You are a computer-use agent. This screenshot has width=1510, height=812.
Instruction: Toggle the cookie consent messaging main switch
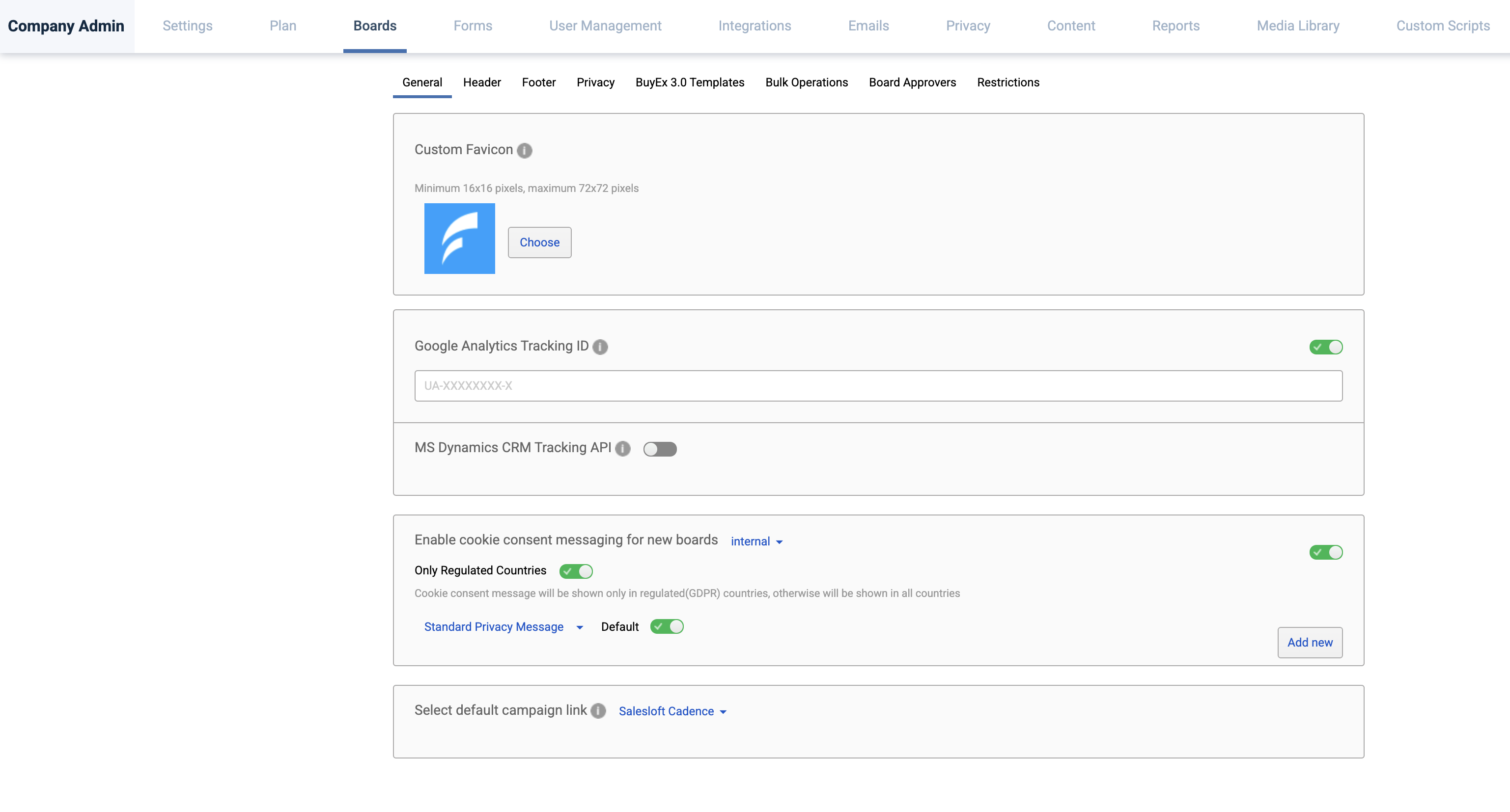point(1325,552)
